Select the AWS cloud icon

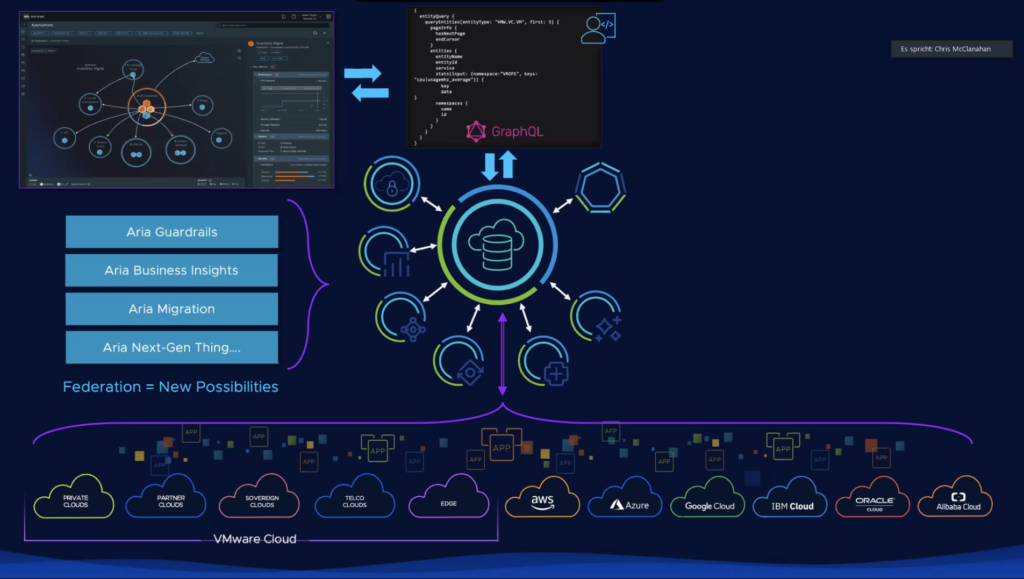[542, 500]
